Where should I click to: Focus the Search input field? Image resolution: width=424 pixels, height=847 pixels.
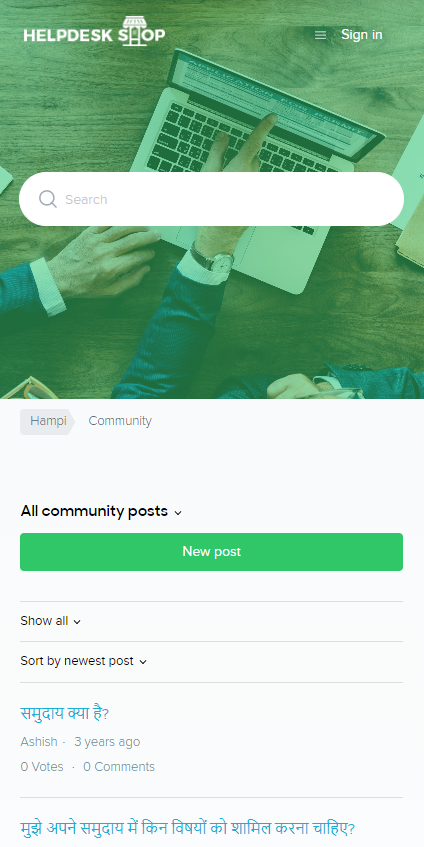tap(211, 199)
